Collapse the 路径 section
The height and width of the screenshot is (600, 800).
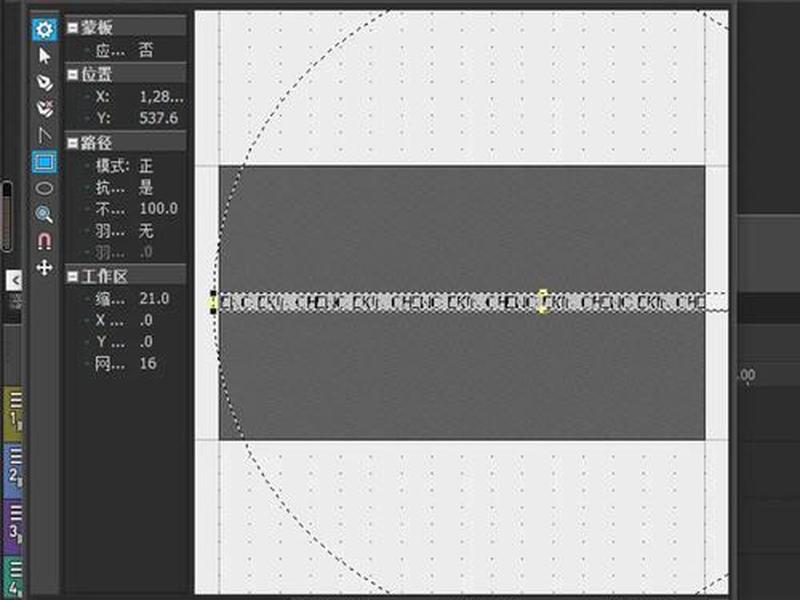click(x=73, y=143)
